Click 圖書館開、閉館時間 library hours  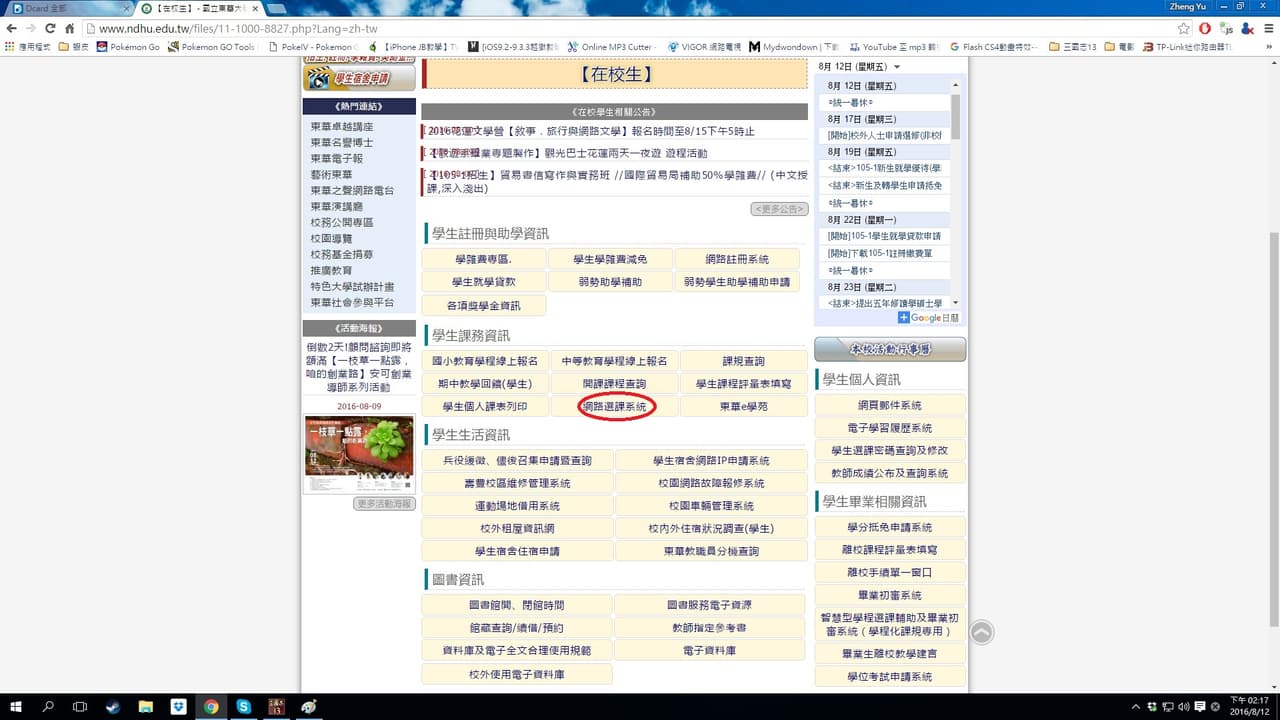pos(516,605)
